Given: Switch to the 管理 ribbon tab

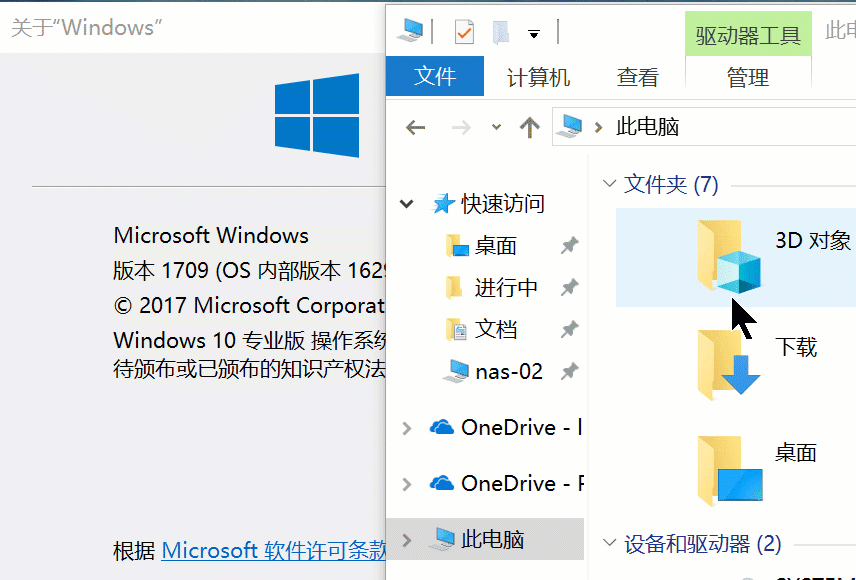Looking at the screenshot, I should tap(747, 77).
